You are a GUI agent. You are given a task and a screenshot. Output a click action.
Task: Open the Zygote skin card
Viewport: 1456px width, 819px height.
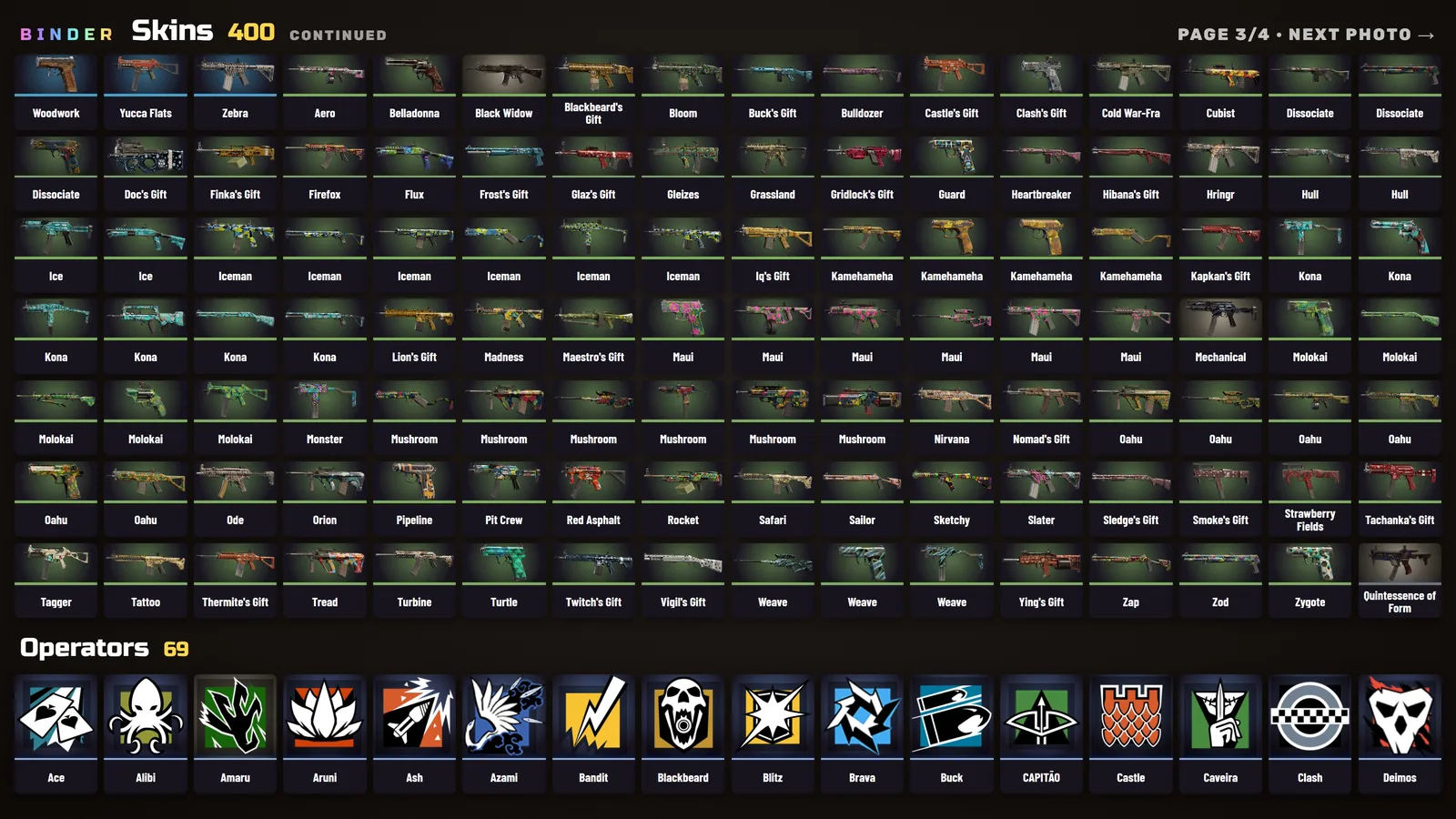1310,581
